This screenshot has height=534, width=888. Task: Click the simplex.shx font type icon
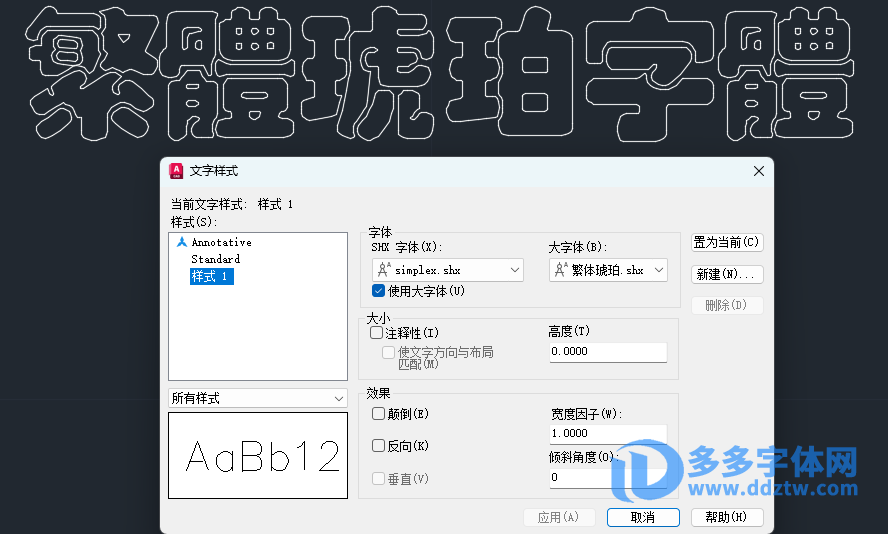point(385,270)
